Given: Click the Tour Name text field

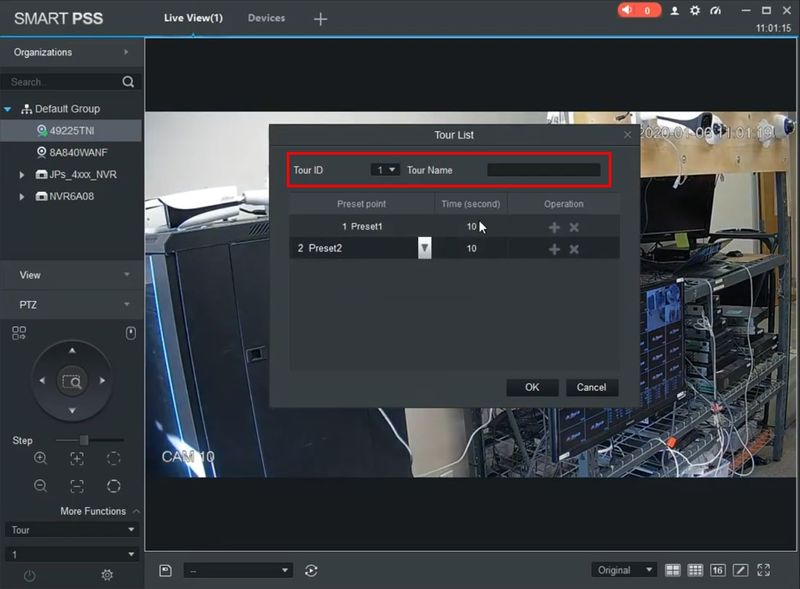Looking at the screenshot, I should click(543, 170).
